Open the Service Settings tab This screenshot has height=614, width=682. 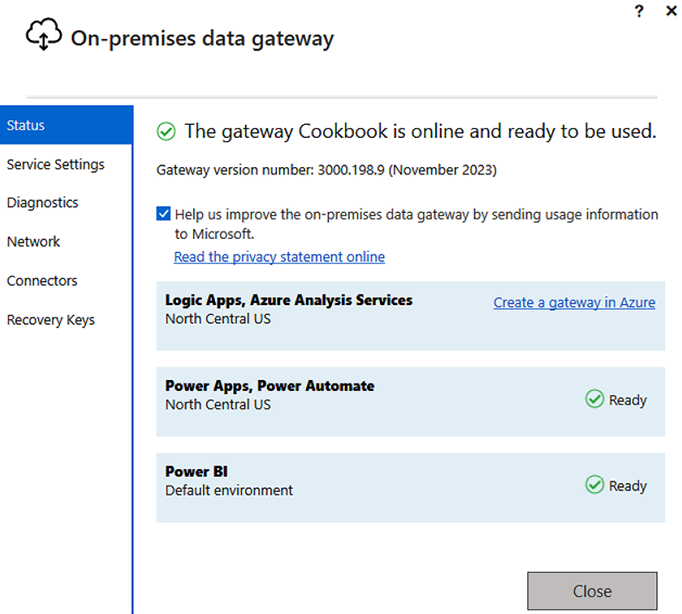(x=56, y=164)
